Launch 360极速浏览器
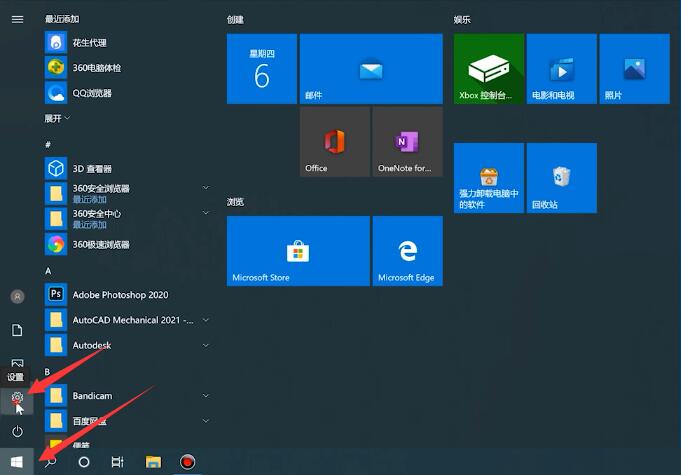This screenshot has width=681, height=475. pyautogui.click(x=127, y=244)
